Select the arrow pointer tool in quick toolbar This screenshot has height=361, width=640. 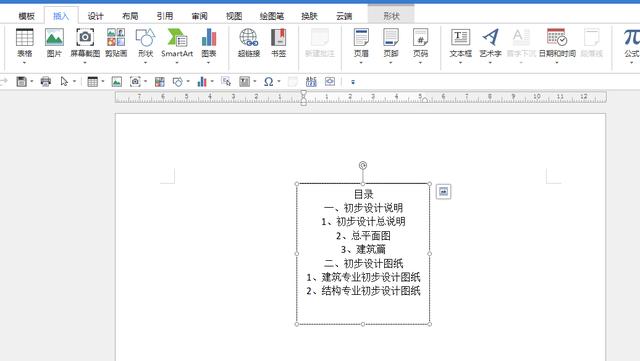pyautogui.click(x=64, y=82)
